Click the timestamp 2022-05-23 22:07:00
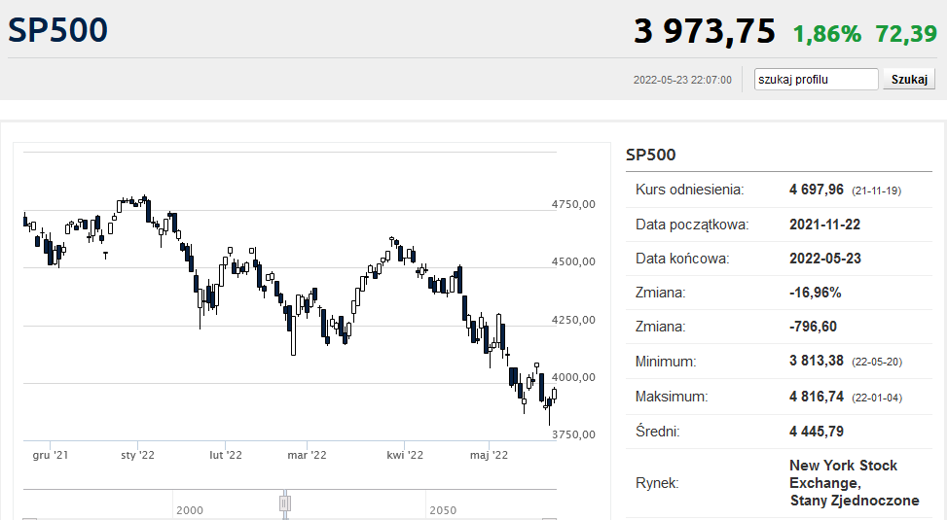Viewport: 948px width, 520px height. point(682,80)
